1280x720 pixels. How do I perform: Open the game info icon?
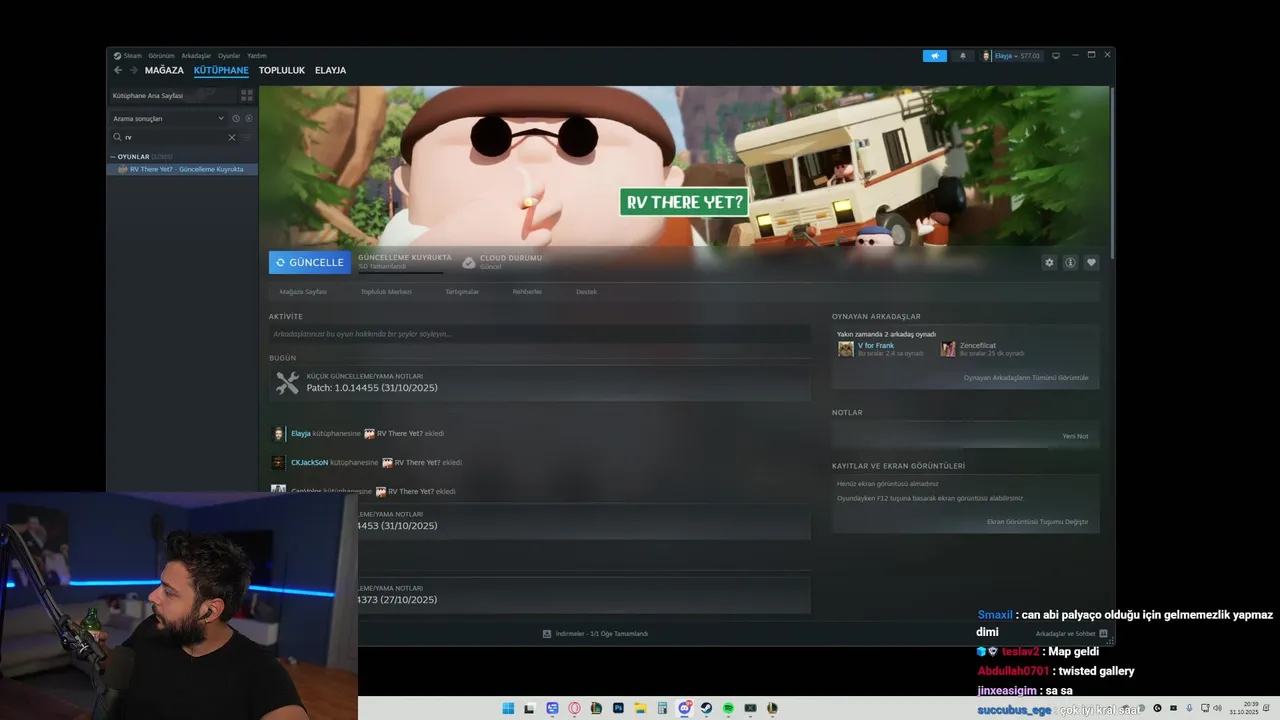pyautogui.click(x=1070, y=262)
